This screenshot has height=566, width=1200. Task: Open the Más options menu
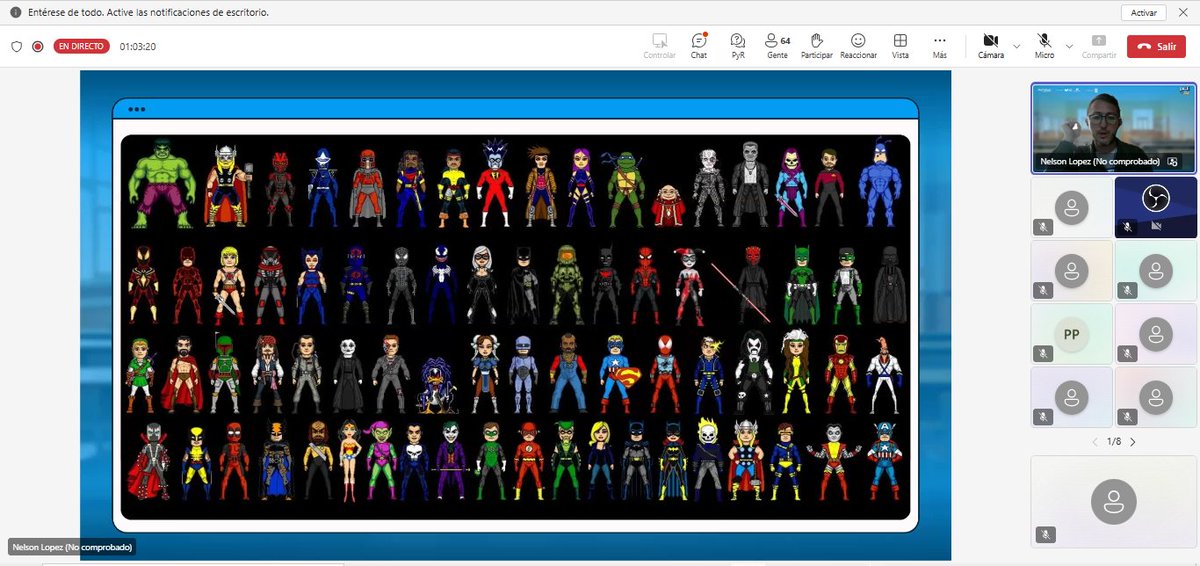point(939,46)
